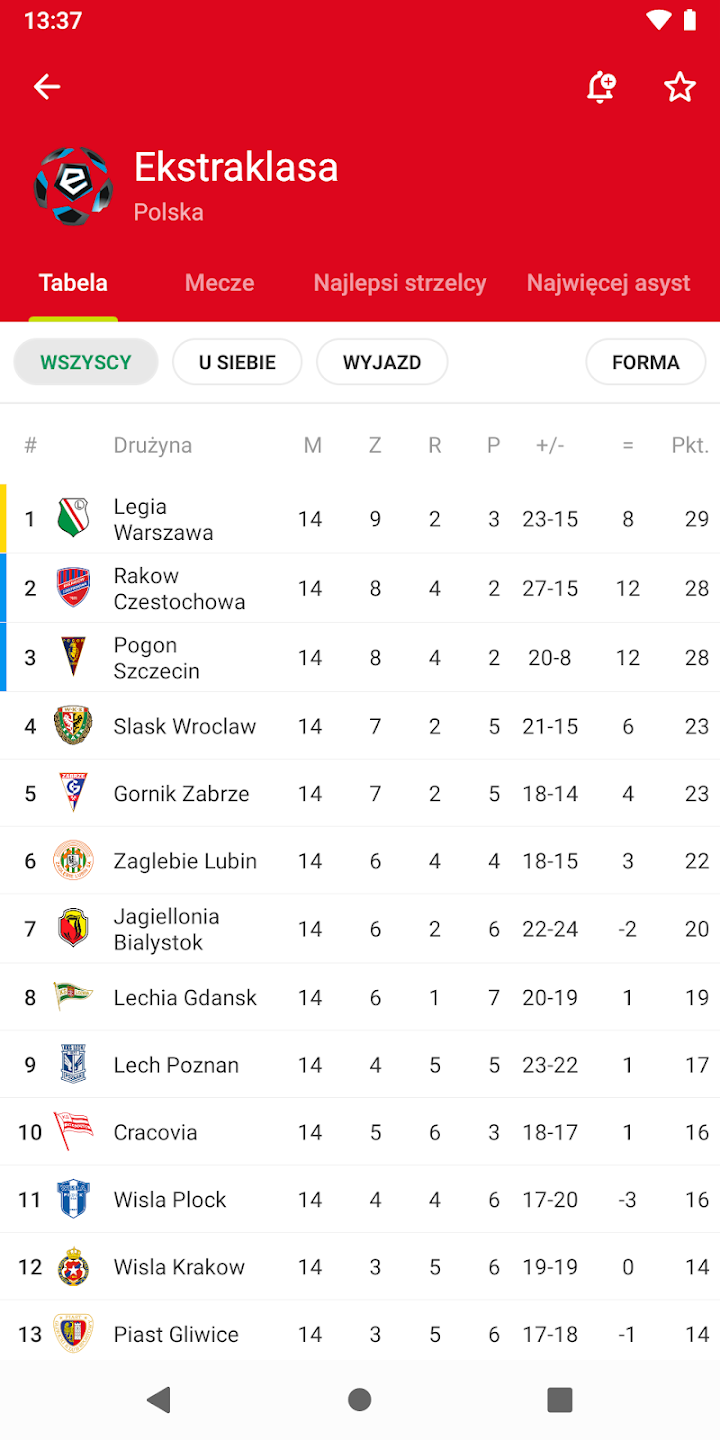The height and width of the screenshot is (1440, 720).
Task: Go to the Najwięcej asyst tab
Action: point(608,283)
